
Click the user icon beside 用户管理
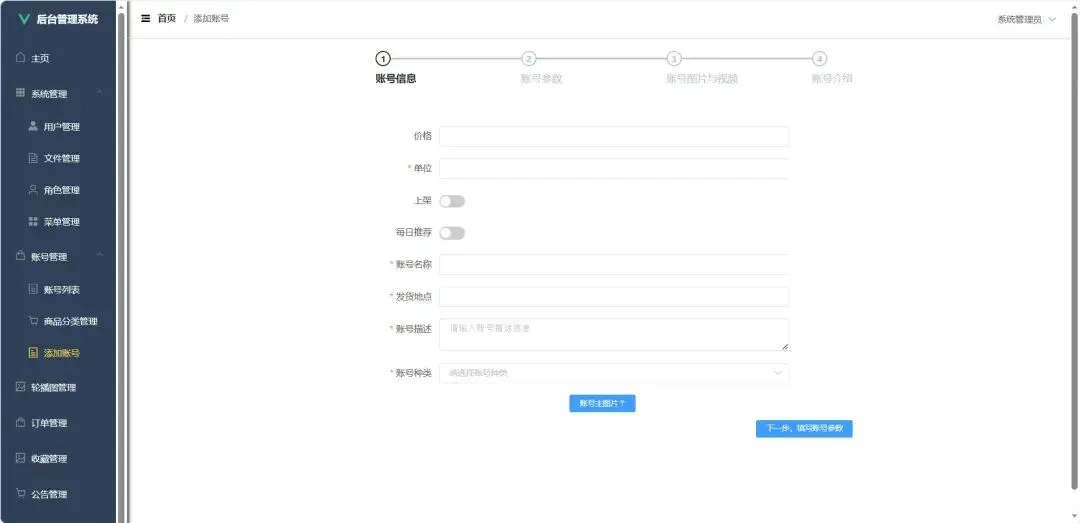pos(33,126)
